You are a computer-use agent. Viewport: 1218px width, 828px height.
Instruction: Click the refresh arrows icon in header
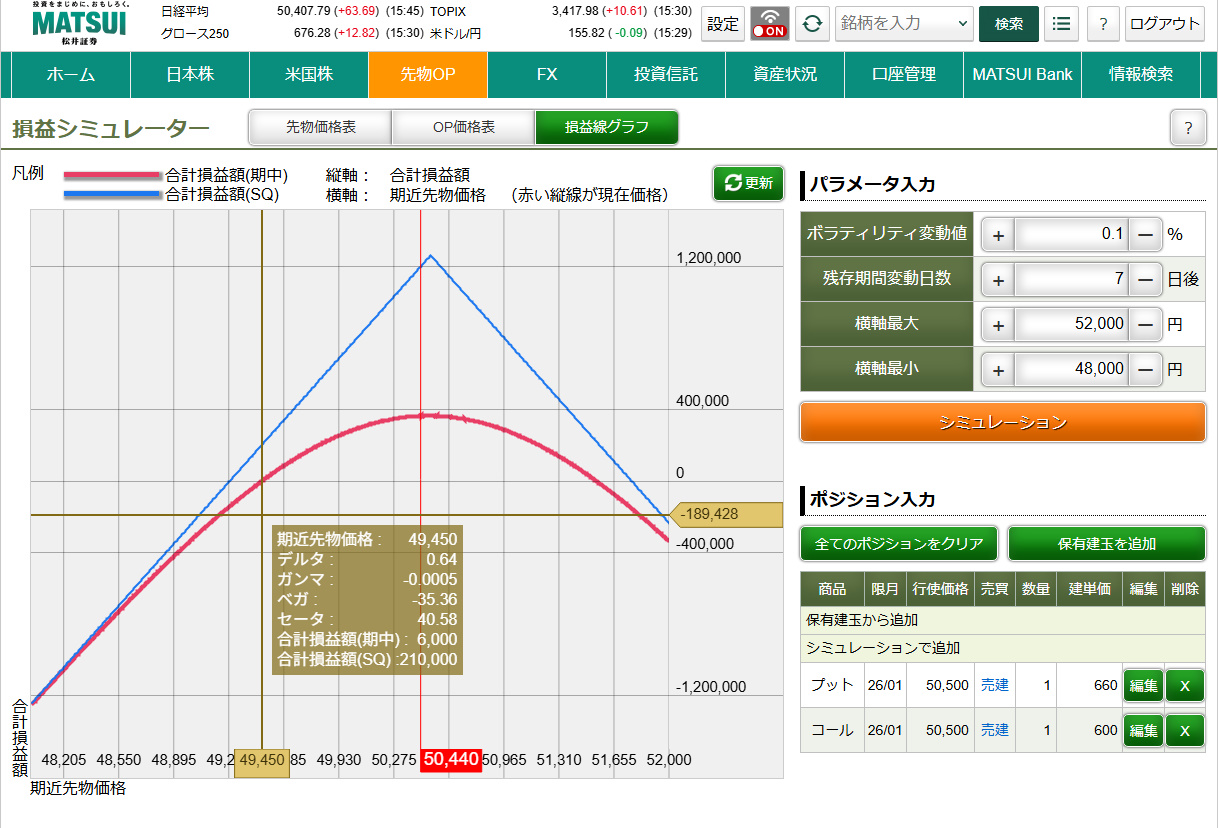point(812,23)
